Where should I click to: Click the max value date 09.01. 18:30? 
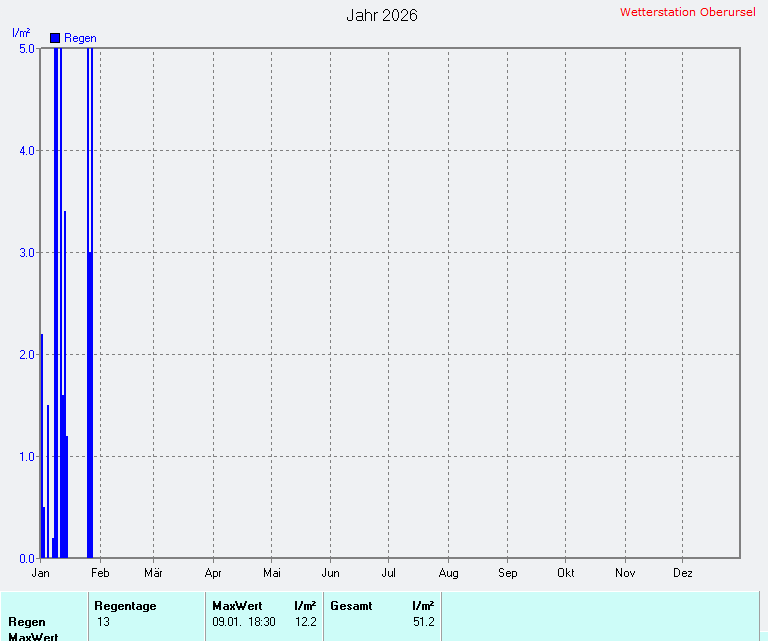(x=242, y=622)
